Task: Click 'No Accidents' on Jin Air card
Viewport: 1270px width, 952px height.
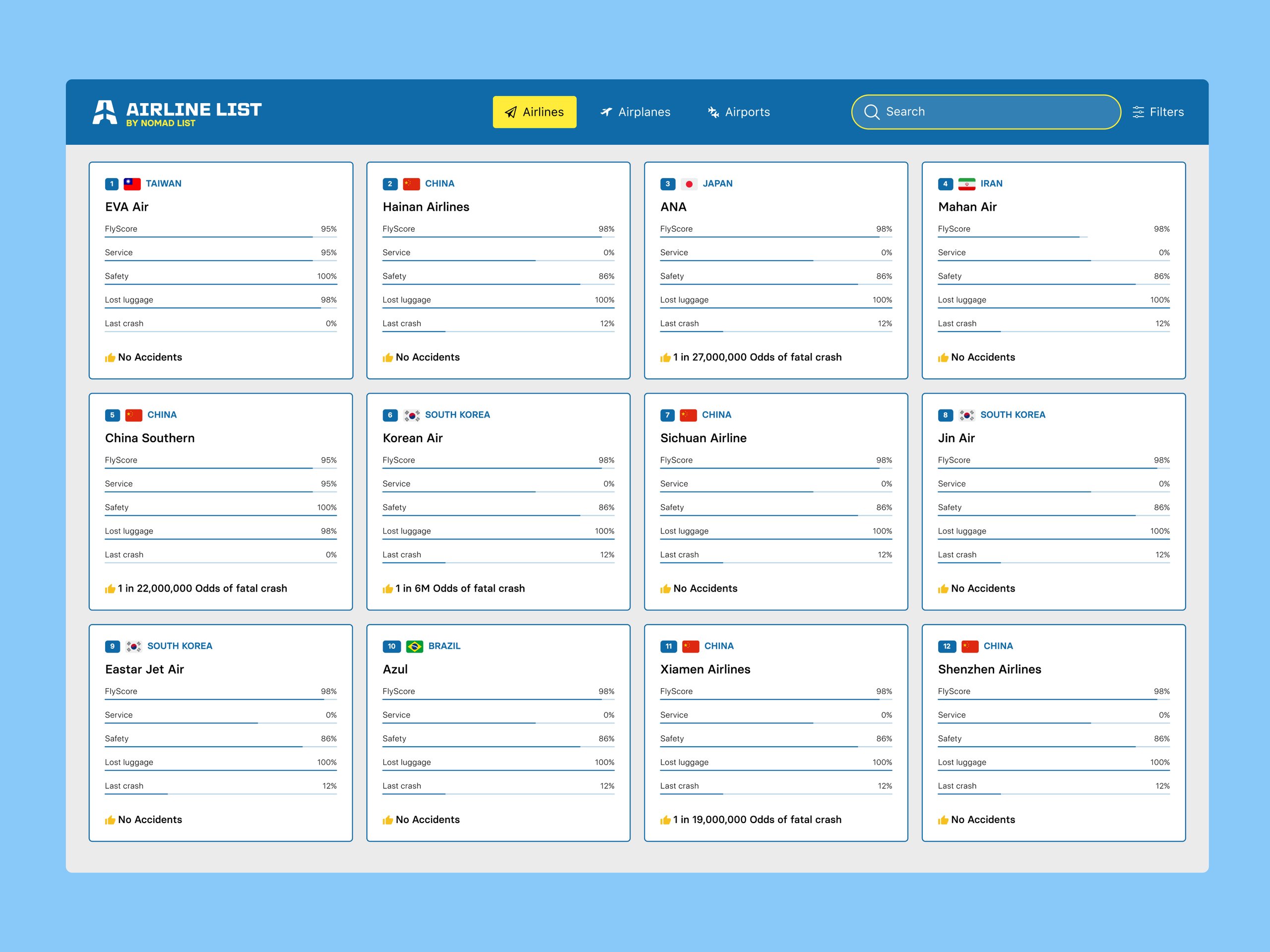Action: pos(983,588)
